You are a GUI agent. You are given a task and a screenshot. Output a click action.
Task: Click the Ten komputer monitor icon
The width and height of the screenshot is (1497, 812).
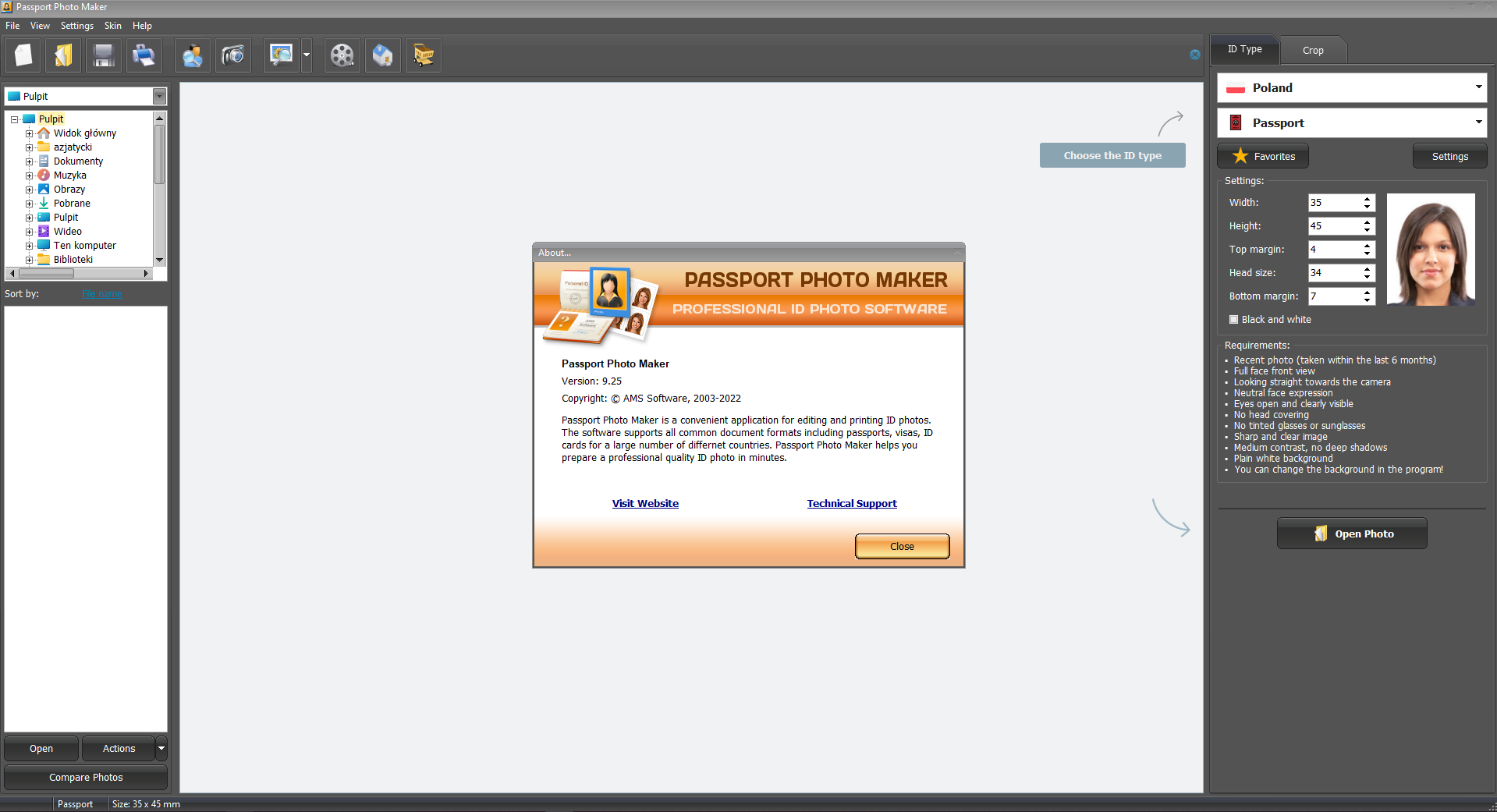click(44, 245)
